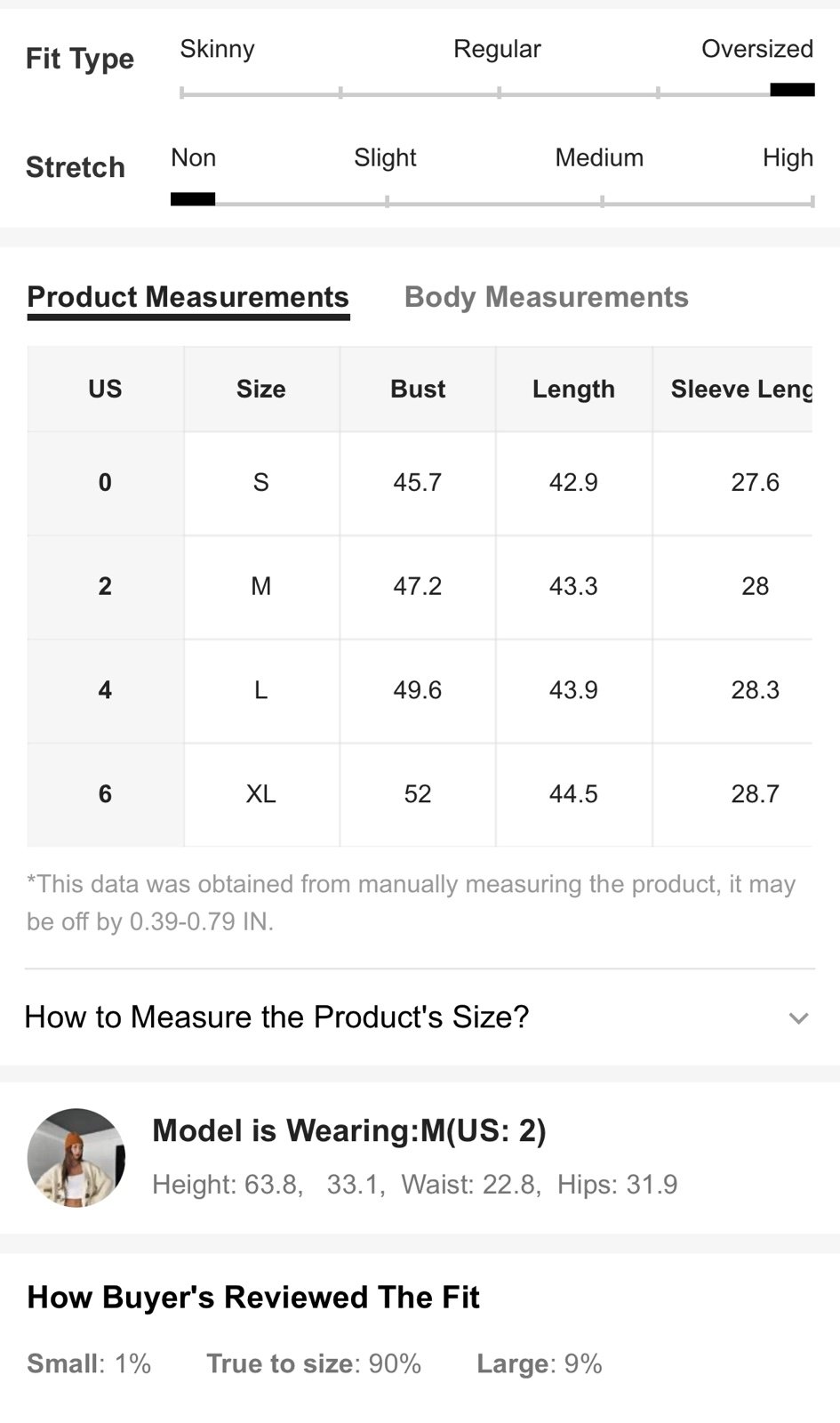
Task: Click the Medium label on Stretch scale
Action: coord(599,158)
